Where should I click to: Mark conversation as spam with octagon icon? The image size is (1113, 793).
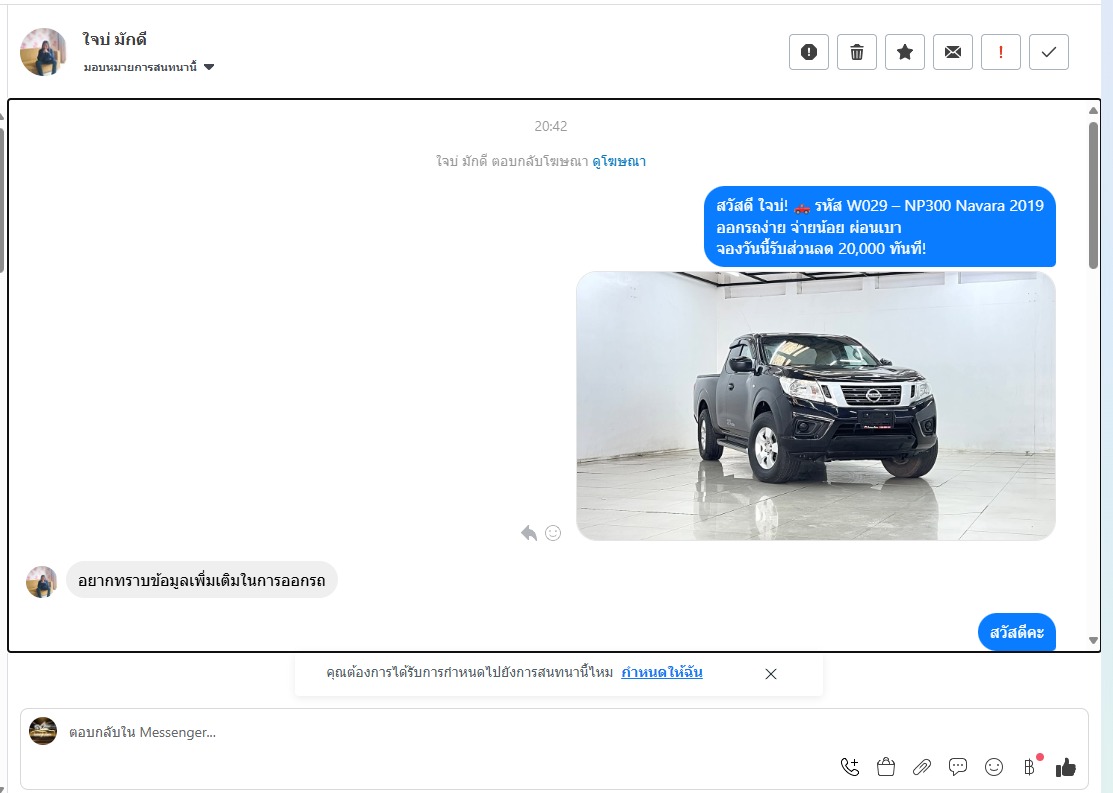point(809,52)
